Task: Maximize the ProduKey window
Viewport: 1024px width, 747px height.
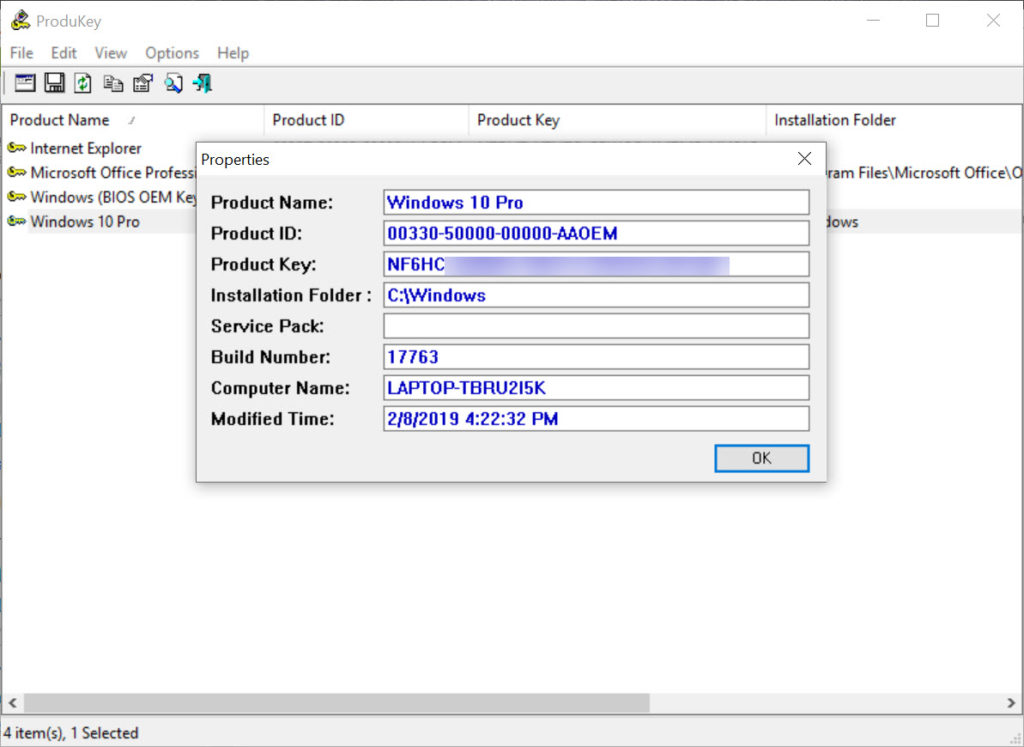Action: 933,20
